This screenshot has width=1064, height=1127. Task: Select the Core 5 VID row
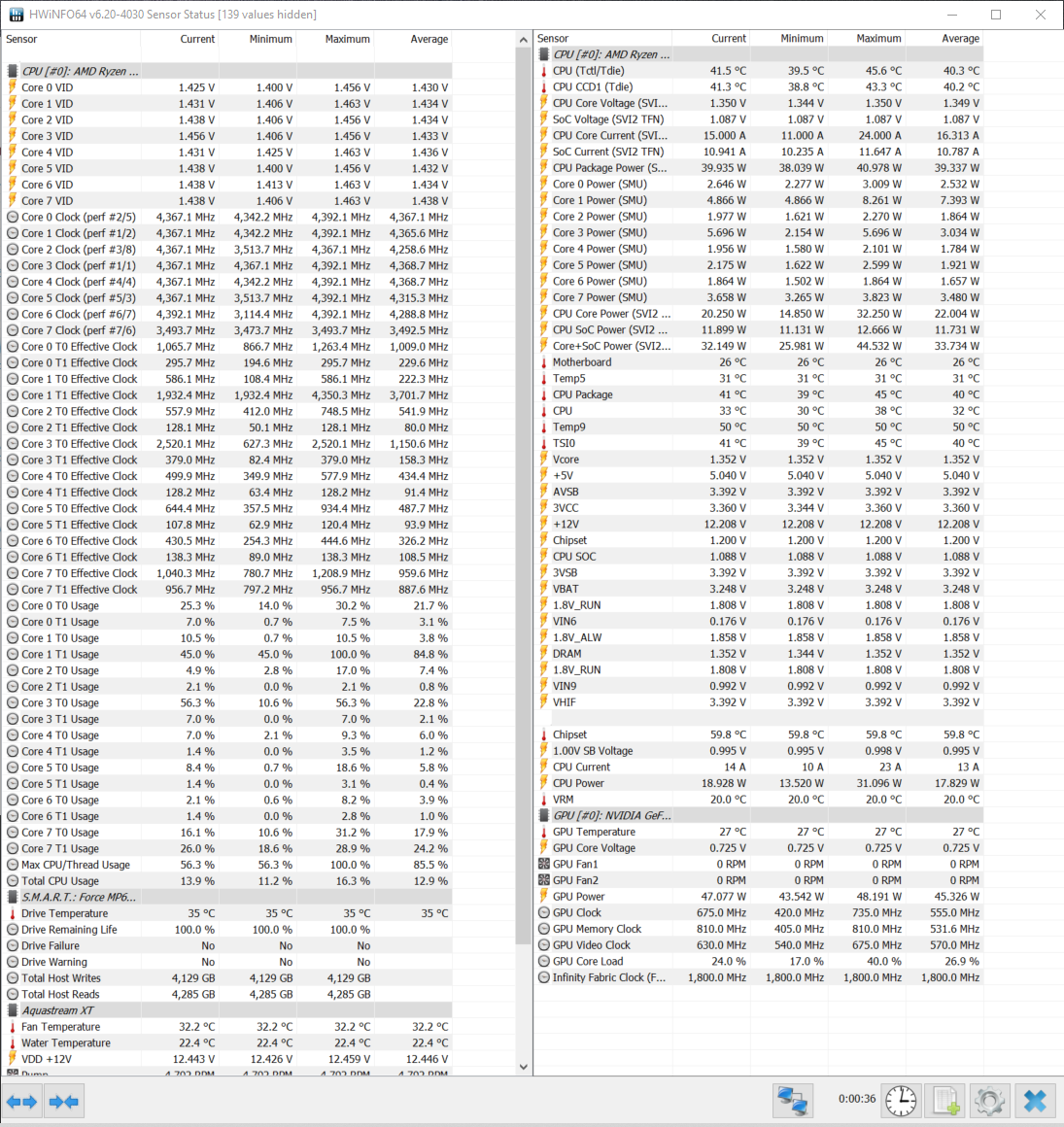[x=227, y=169]
